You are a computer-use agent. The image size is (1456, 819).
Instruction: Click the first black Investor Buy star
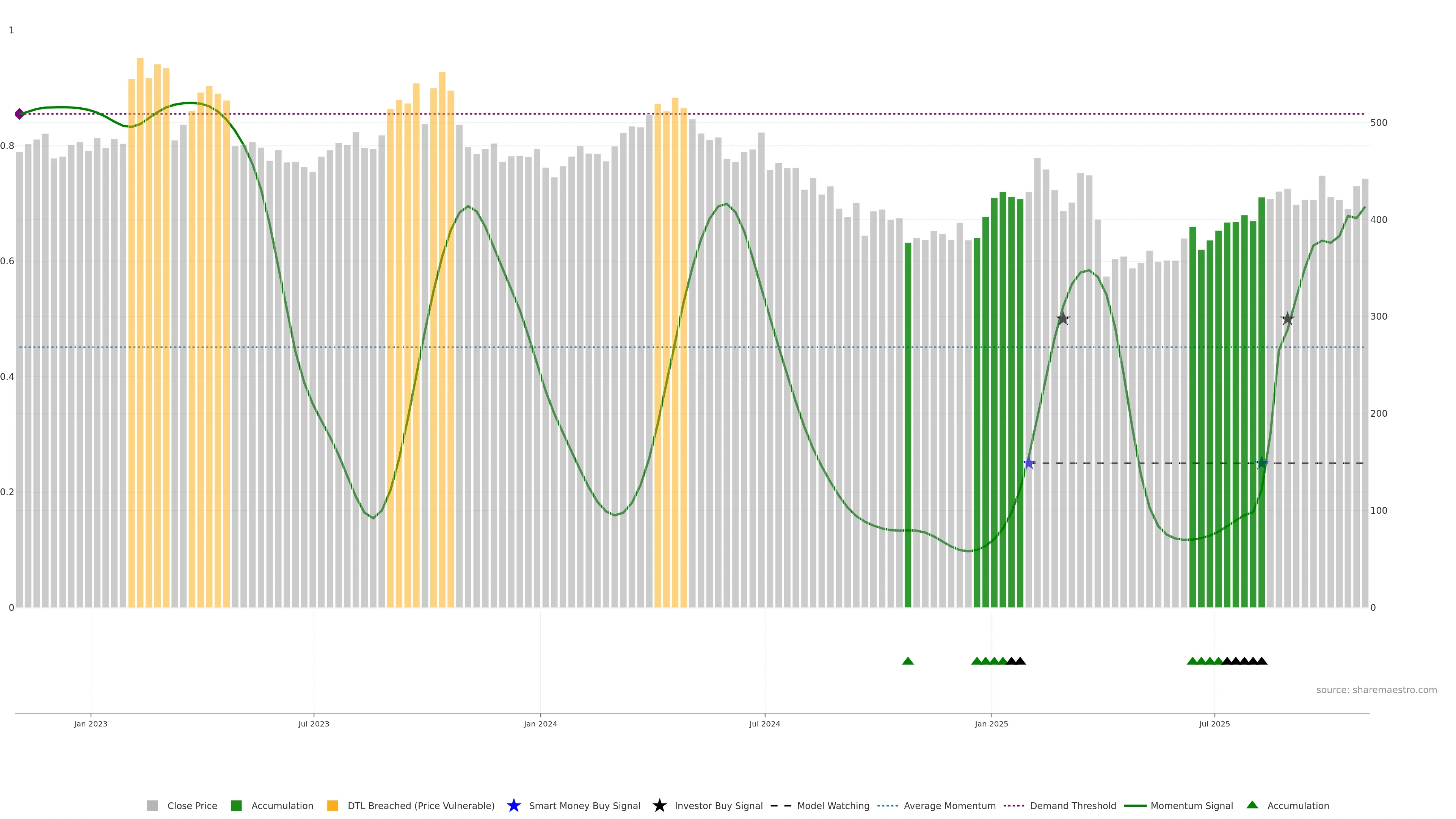click(x=1062, y=319)
